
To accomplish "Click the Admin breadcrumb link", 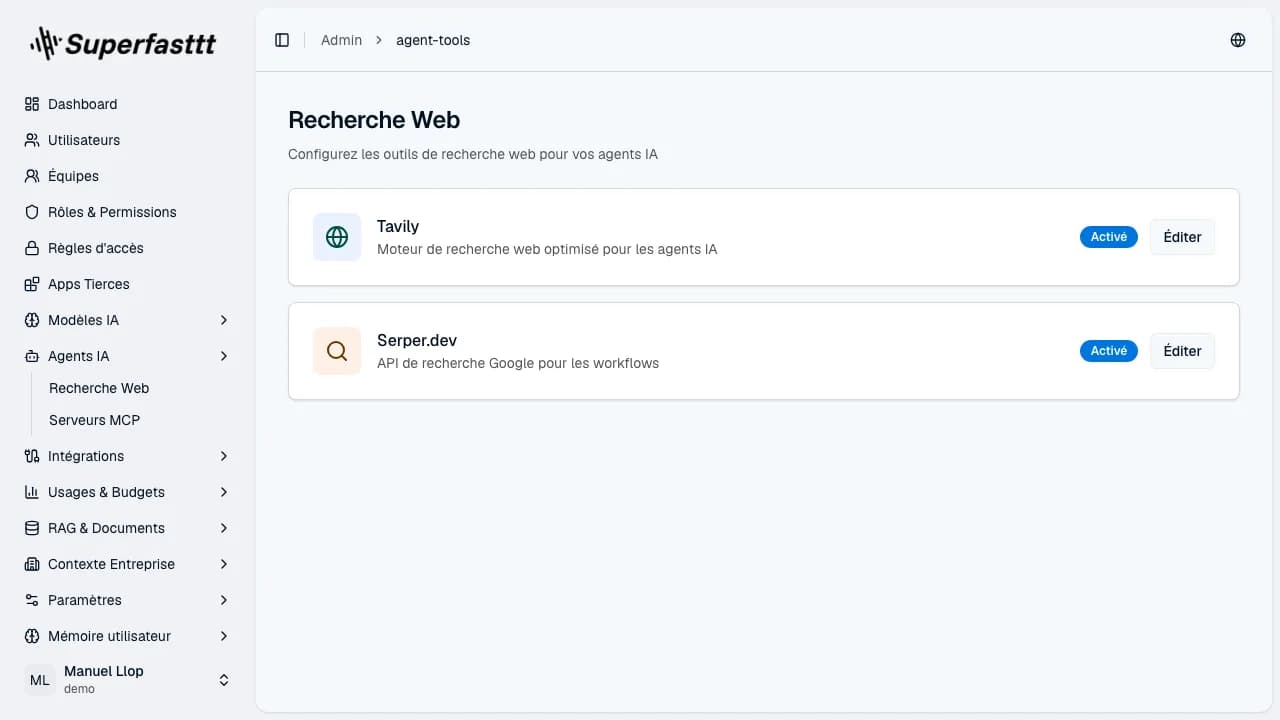I will point(341,40).
